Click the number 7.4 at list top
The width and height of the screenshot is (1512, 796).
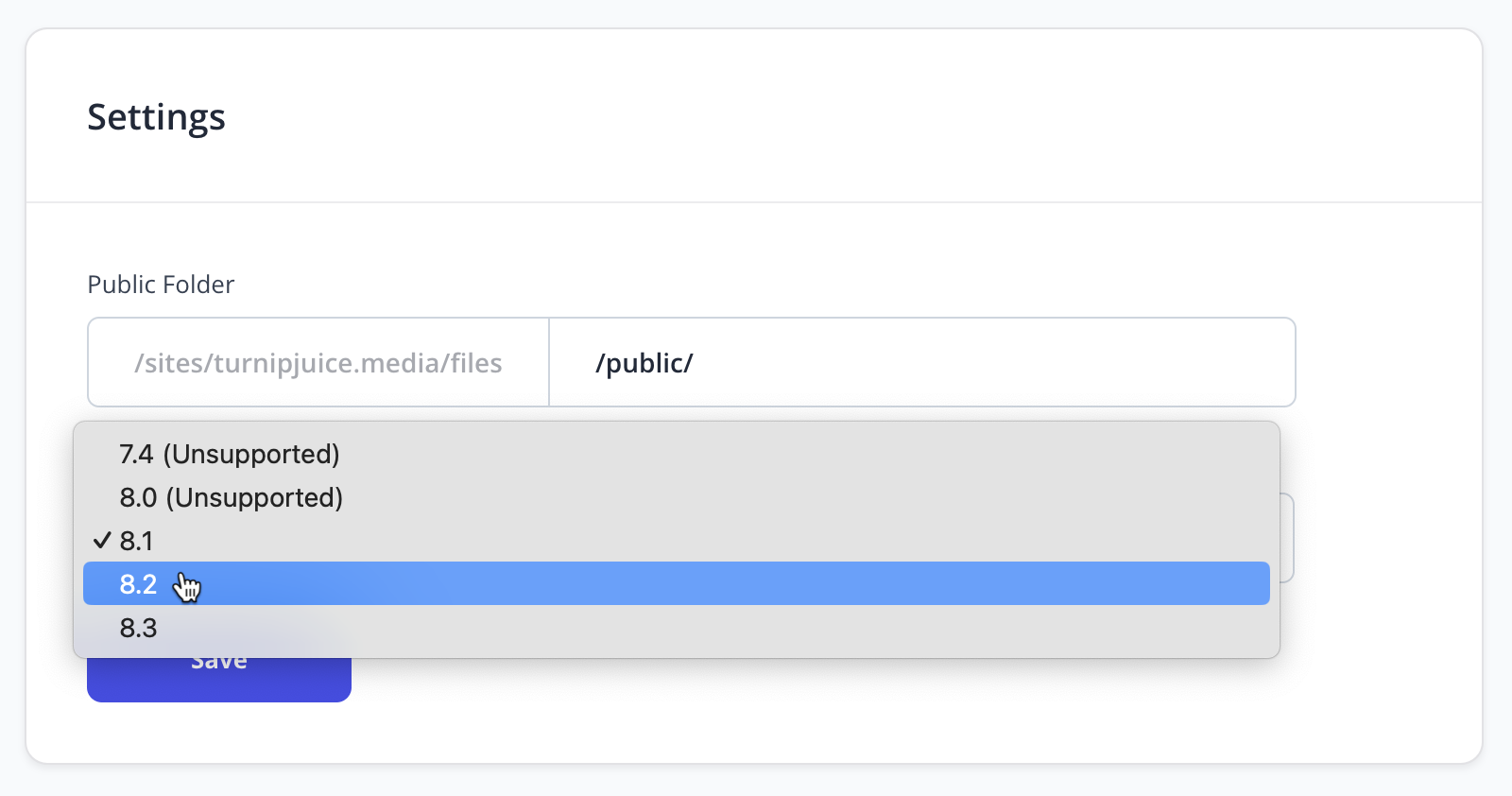136,455
